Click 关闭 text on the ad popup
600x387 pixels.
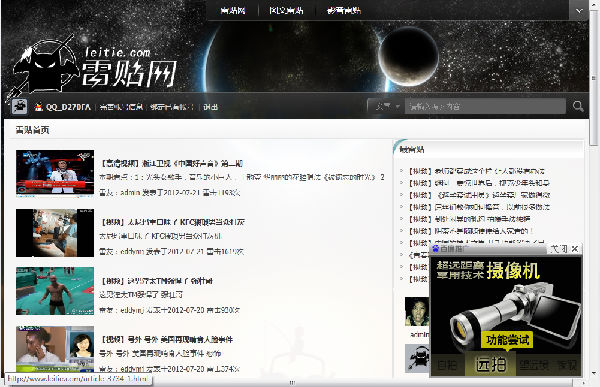tap(559, 249)
